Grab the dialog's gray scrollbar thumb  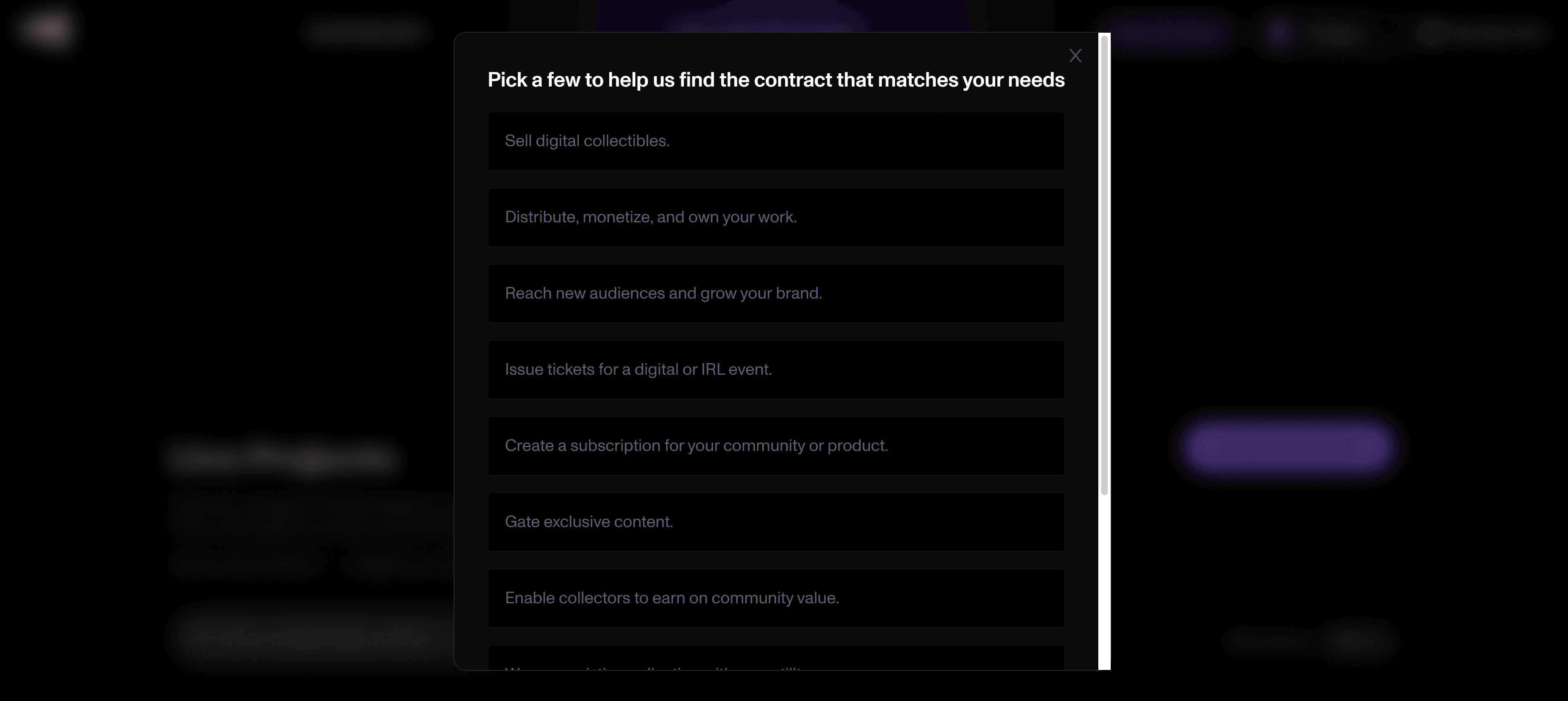(x=1104, y=265)
